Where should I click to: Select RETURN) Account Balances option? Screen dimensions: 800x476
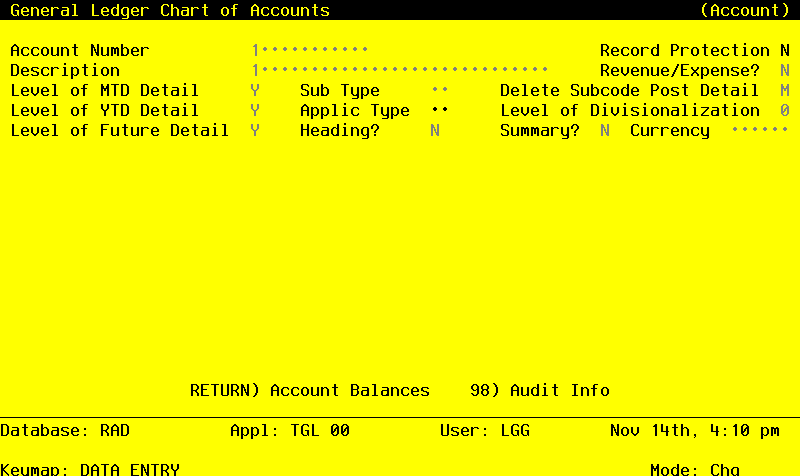click(310, 390)
